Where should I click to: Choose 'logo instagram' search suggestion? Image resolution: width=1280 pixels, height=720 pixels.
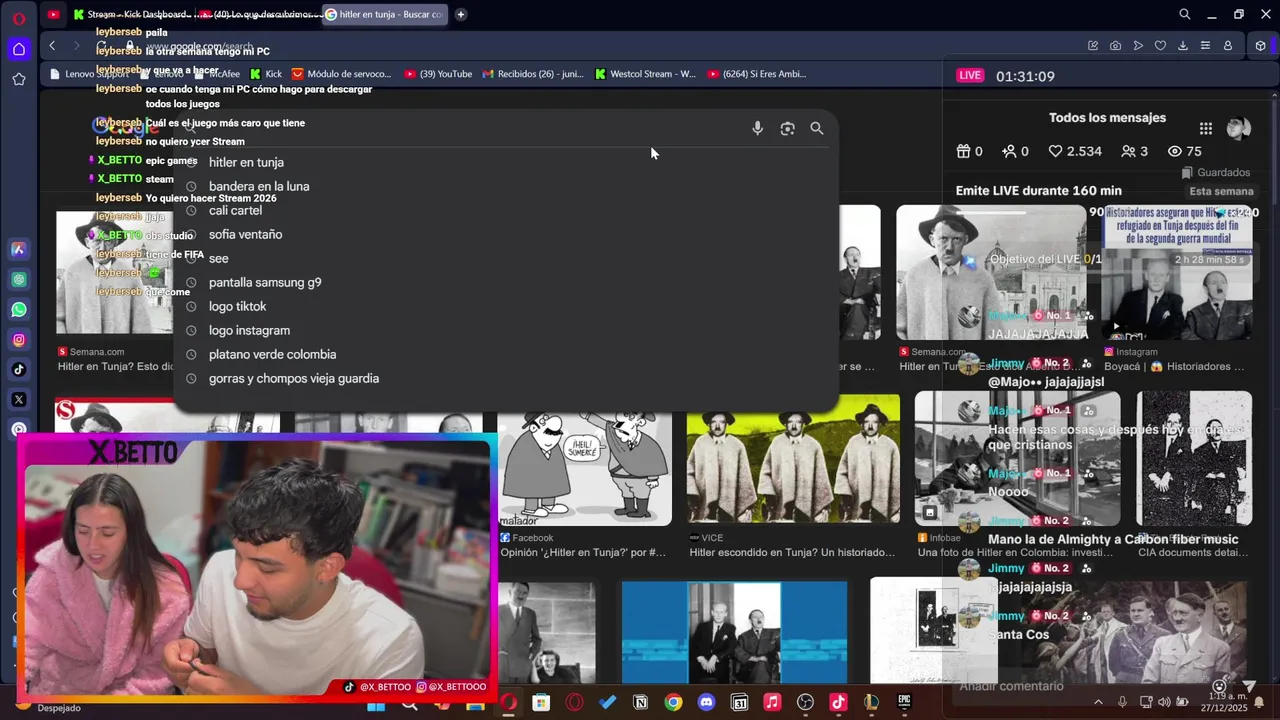(505, 330)
